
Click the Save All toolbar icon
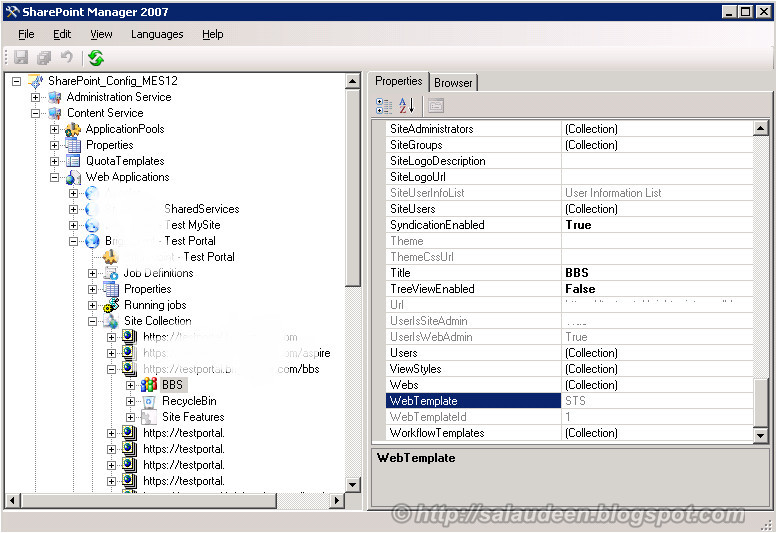click(x=44, y=57)
